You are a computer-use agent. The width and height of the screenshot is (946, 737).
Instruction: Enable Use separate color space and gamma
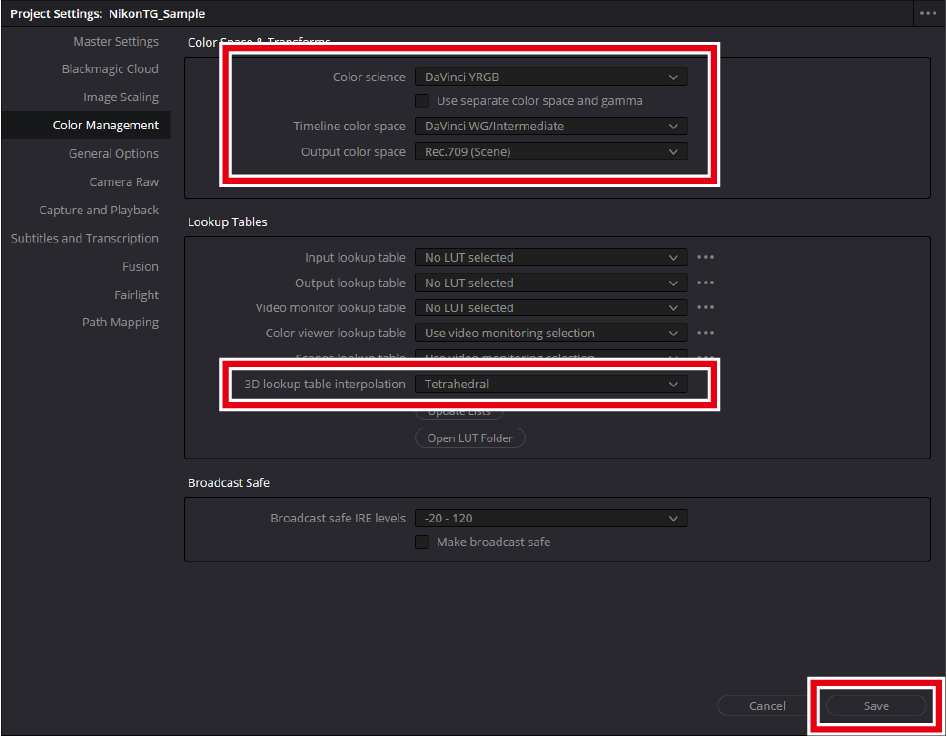pyautogui.click(x=422, y=101)
